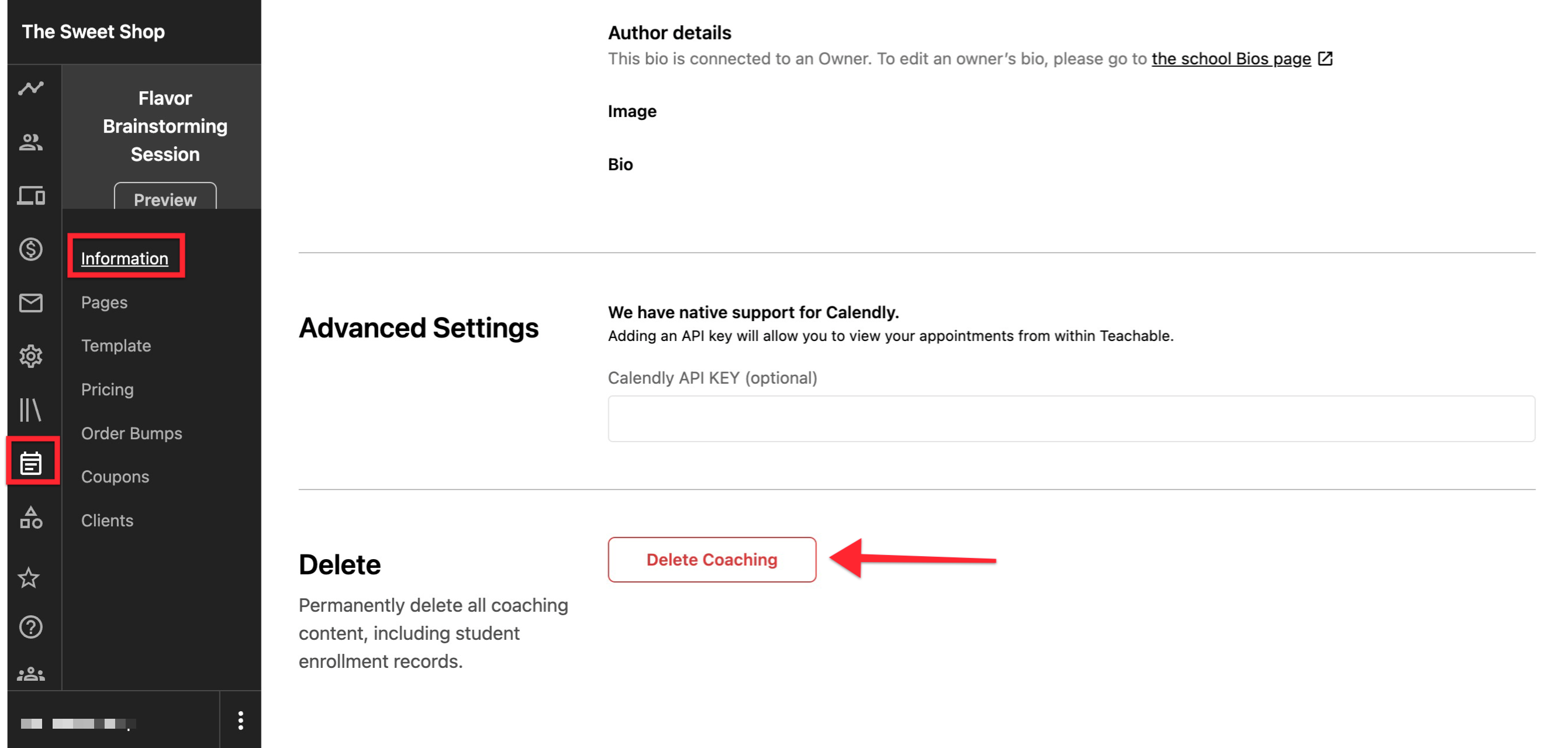
Task: Open the shapes icon below Coaching
Action: coord(31,518)
